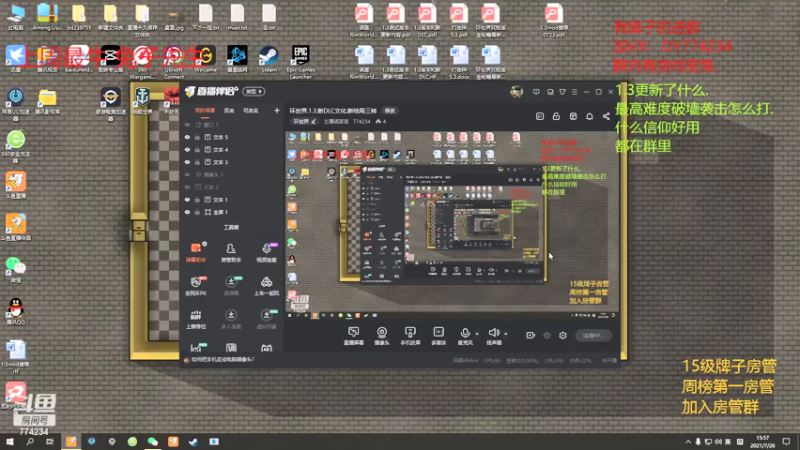This screenshot has width=800, height=450.
Task: Add a 手机投屏 phone cast source
Action: point(410,336)
